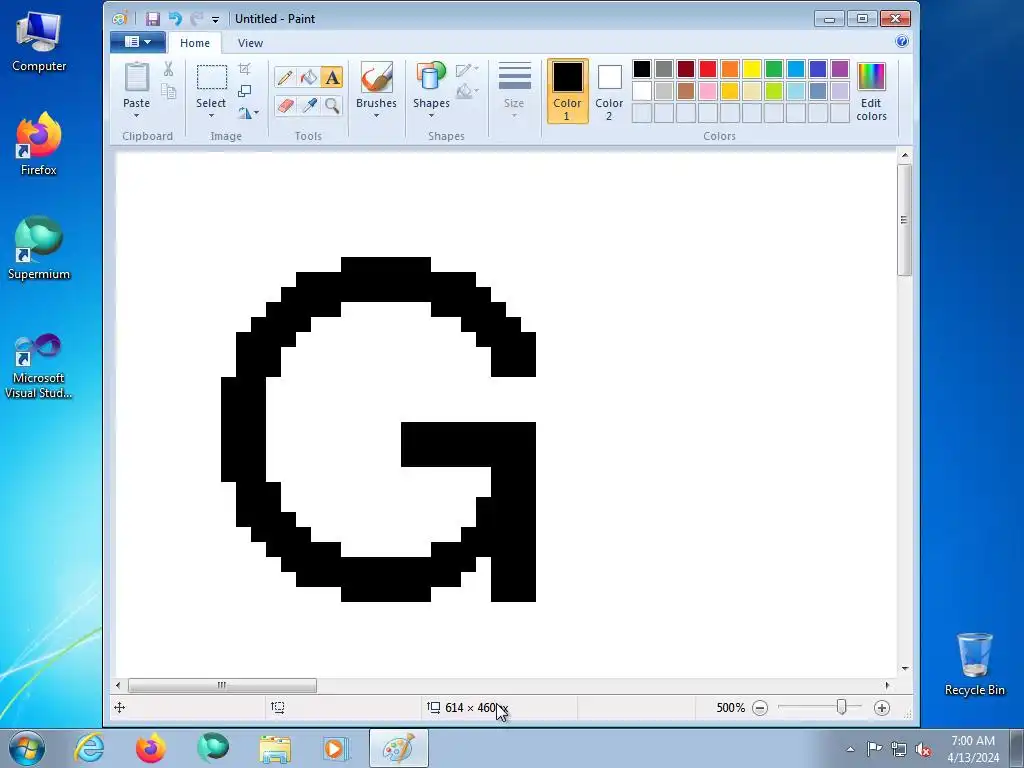The width and height of the screenshot is (1024, 768).
Task: Open the Size line thickness dropdown
Action: 514,91
